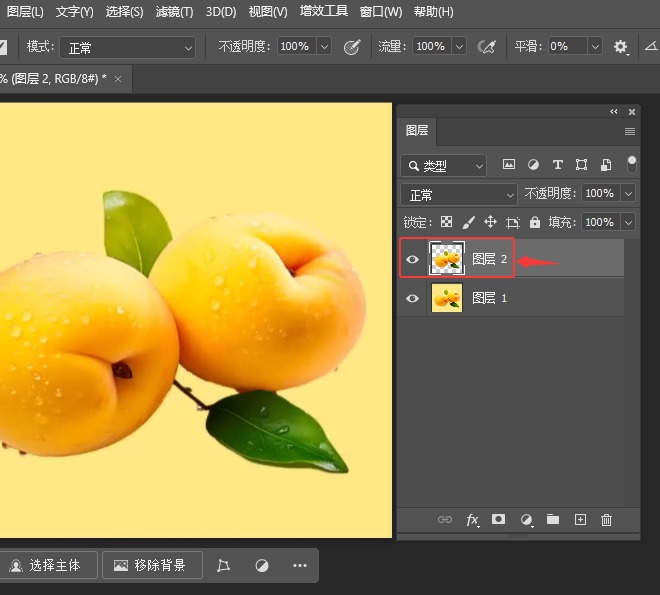Open the 模式 blend mode dropdown in options bar

(128, 47)
